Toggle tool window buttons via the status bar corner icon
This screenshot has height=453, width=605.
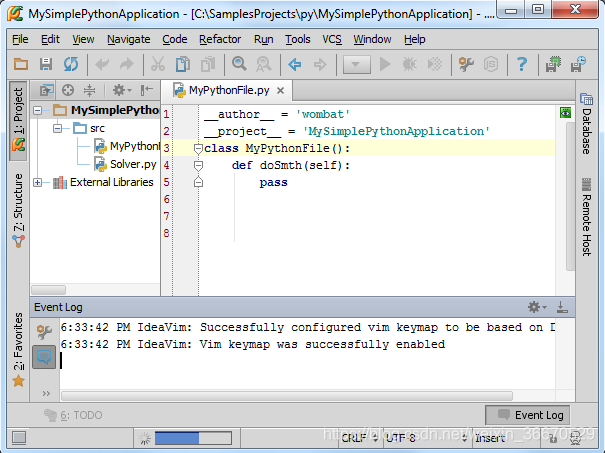[x=19, y=438]
